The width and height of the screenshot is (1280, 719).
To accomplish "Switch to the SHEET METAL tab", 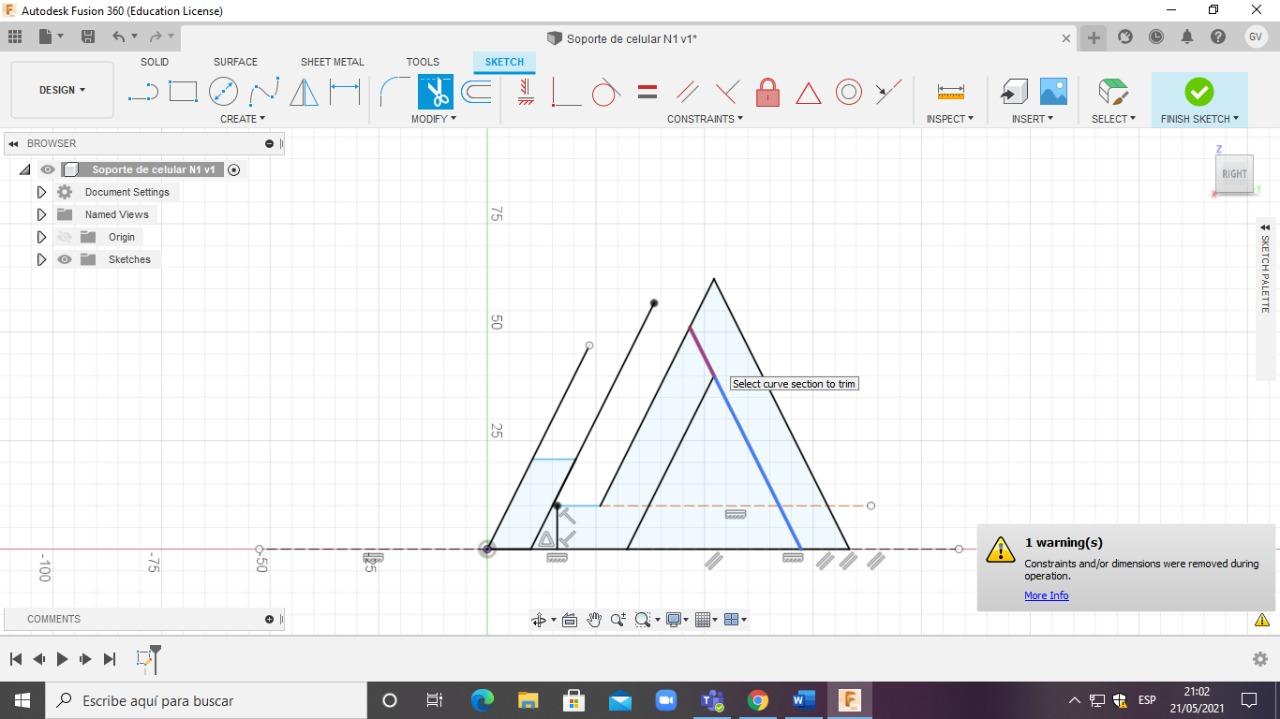I will click(332, 62).
